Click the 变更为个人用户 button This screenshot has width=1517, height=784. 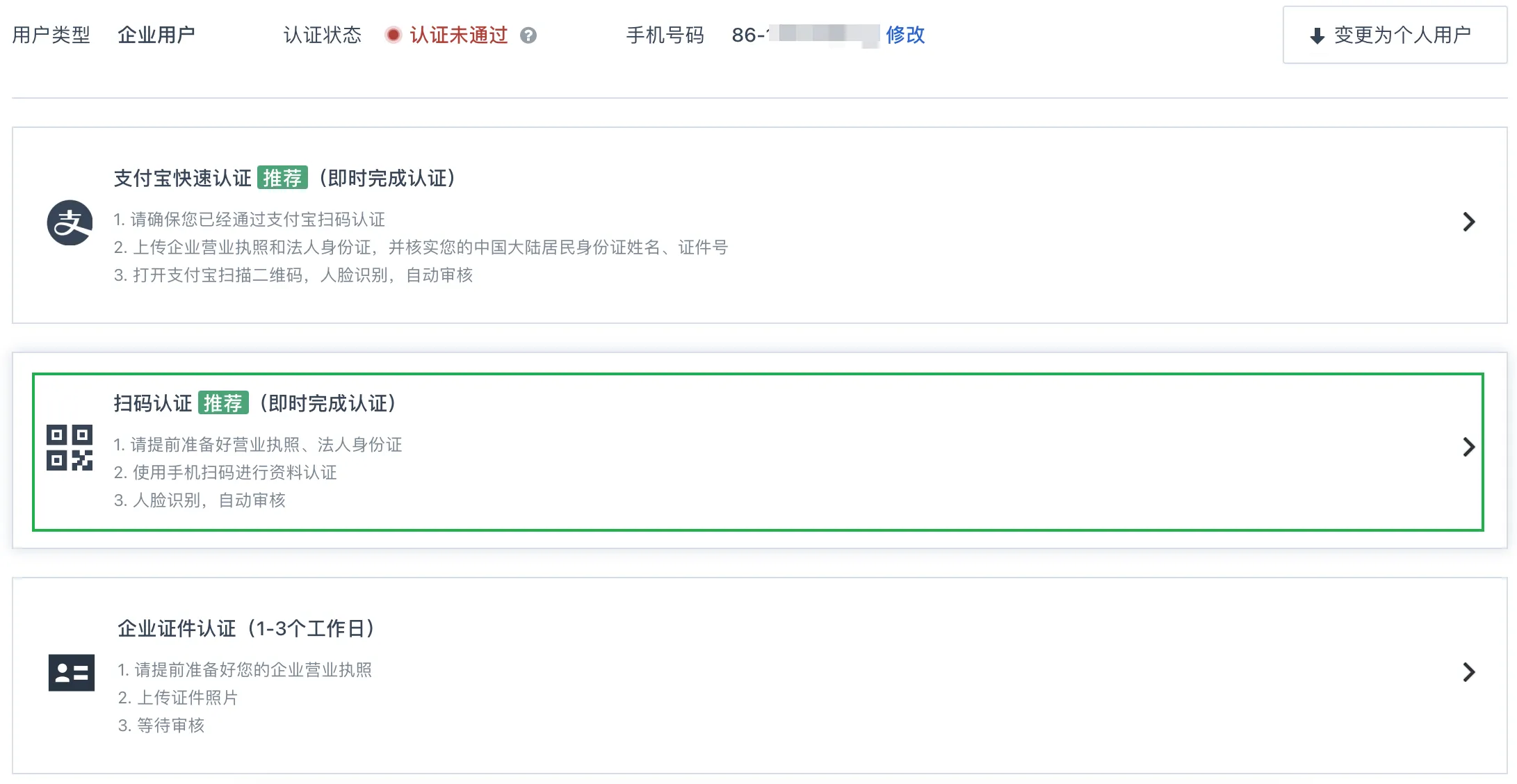pyautogui.click(x=1395, y=35)
